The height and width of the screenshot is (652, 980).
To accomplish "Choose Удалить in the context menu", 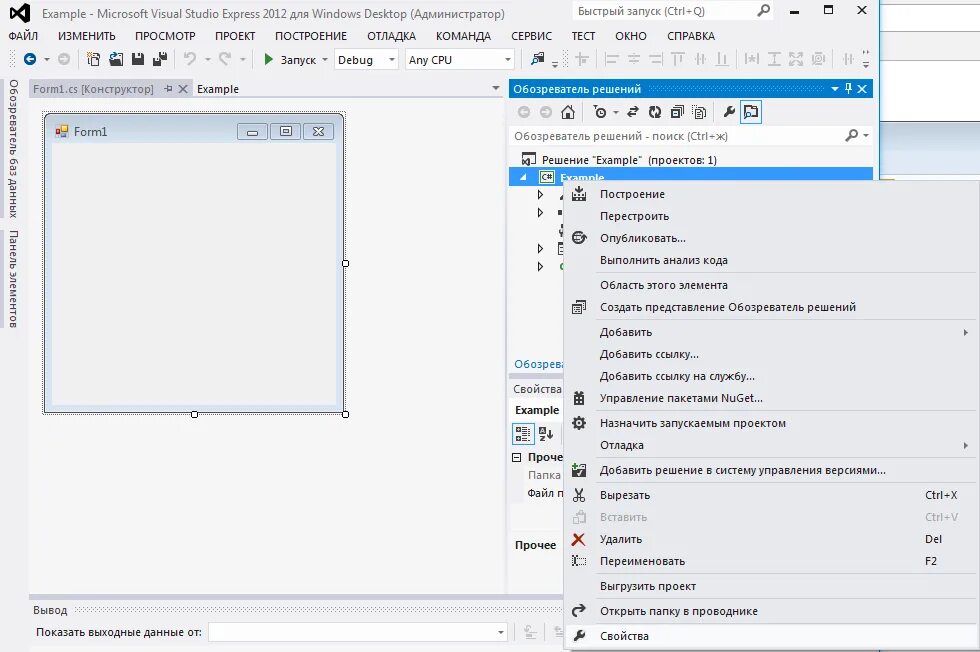I will (773, 539).
